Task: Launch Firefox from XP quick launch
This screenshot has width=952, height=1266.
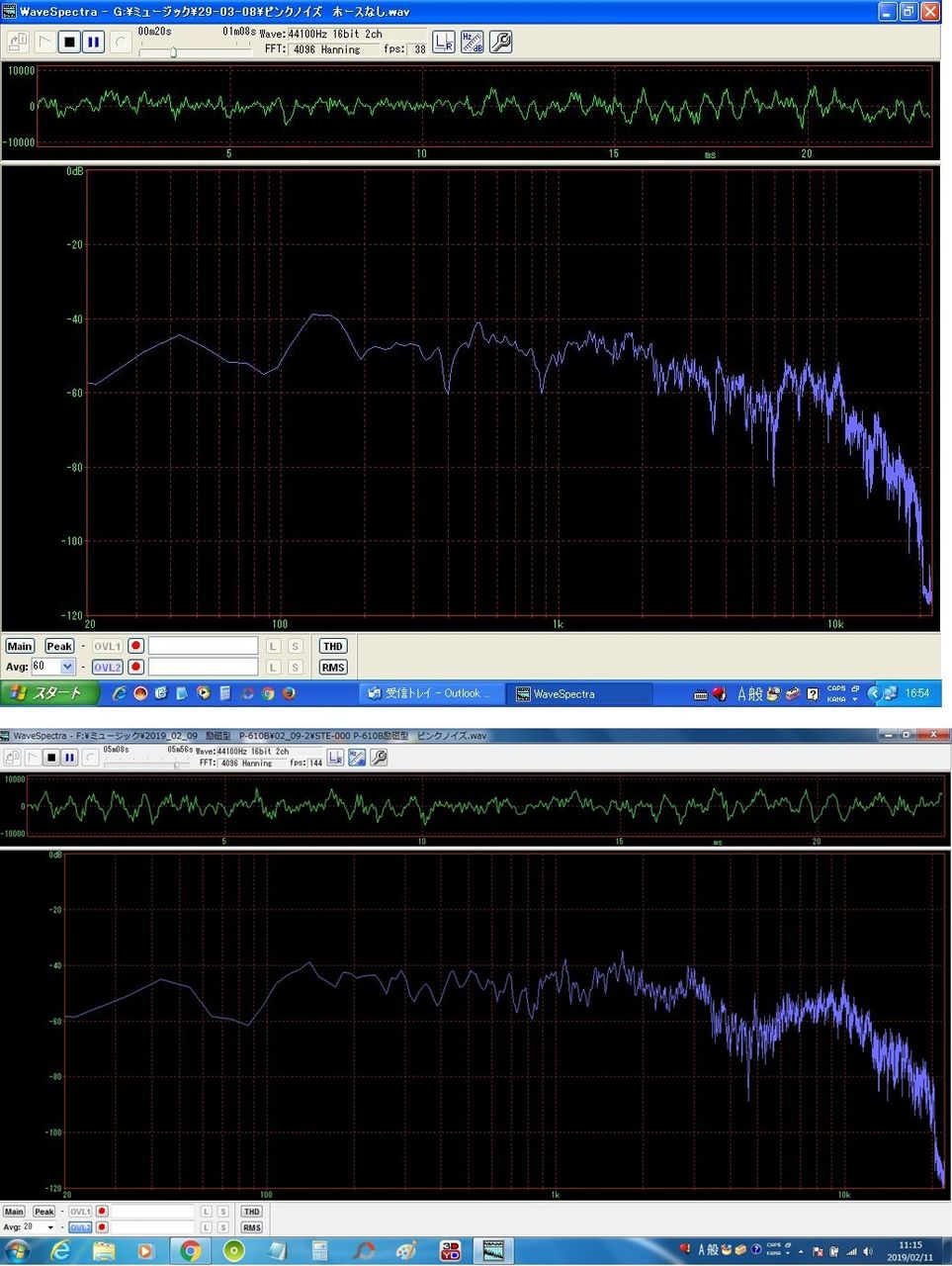Action: tap(289, 693)
